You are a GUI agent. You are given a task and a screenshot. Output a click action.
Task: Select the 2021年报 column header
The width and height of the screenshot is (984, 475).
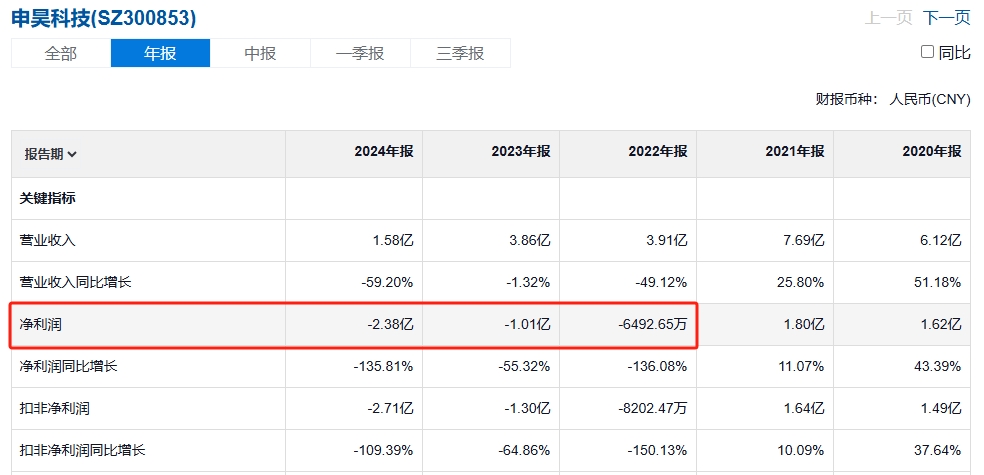click(x=794, y=151)
